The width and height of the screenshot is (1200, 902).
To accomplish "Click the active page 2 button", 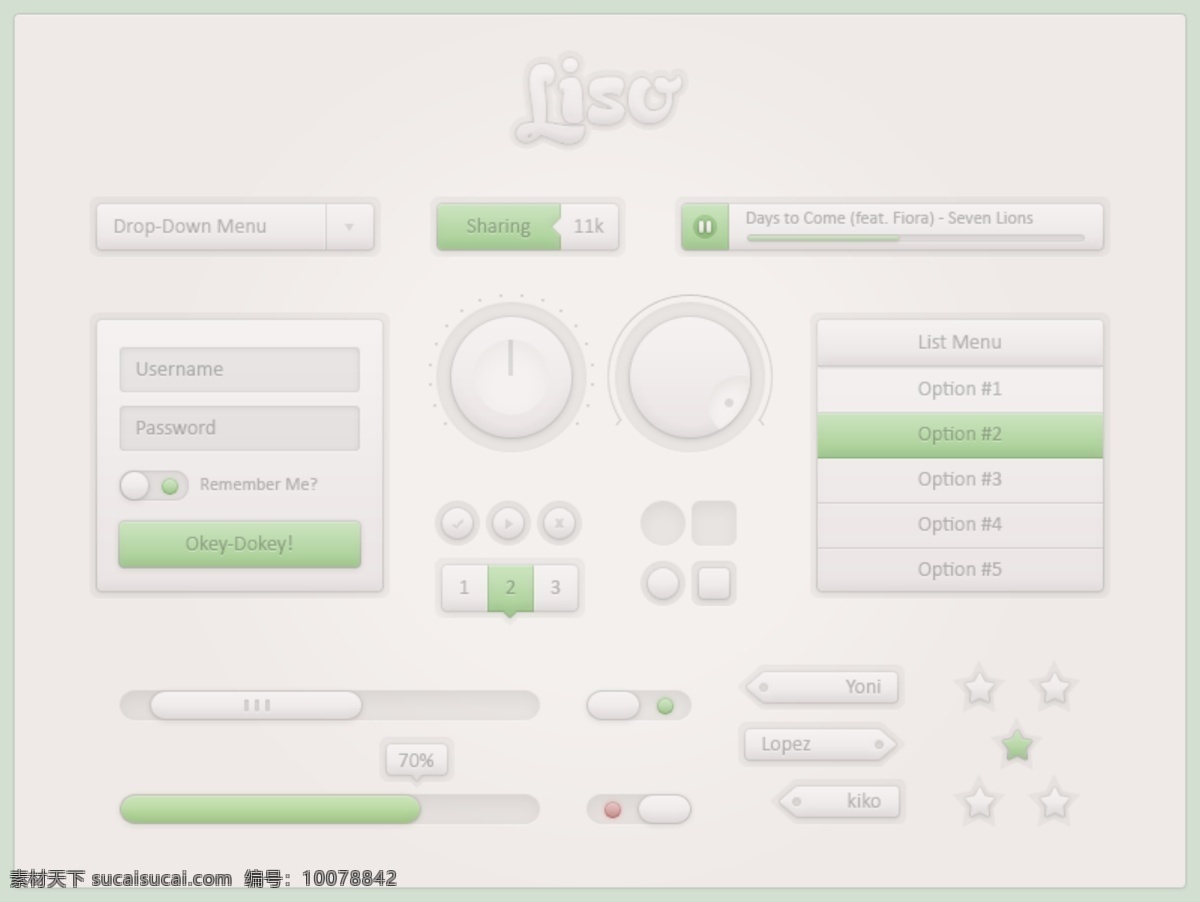I will [510, 588].
